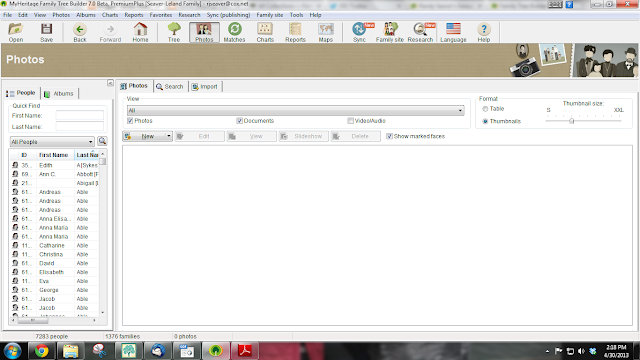Screen dimensions: 640x360
Task: Go forward with the Forward arrow
Action: (110, 32)
